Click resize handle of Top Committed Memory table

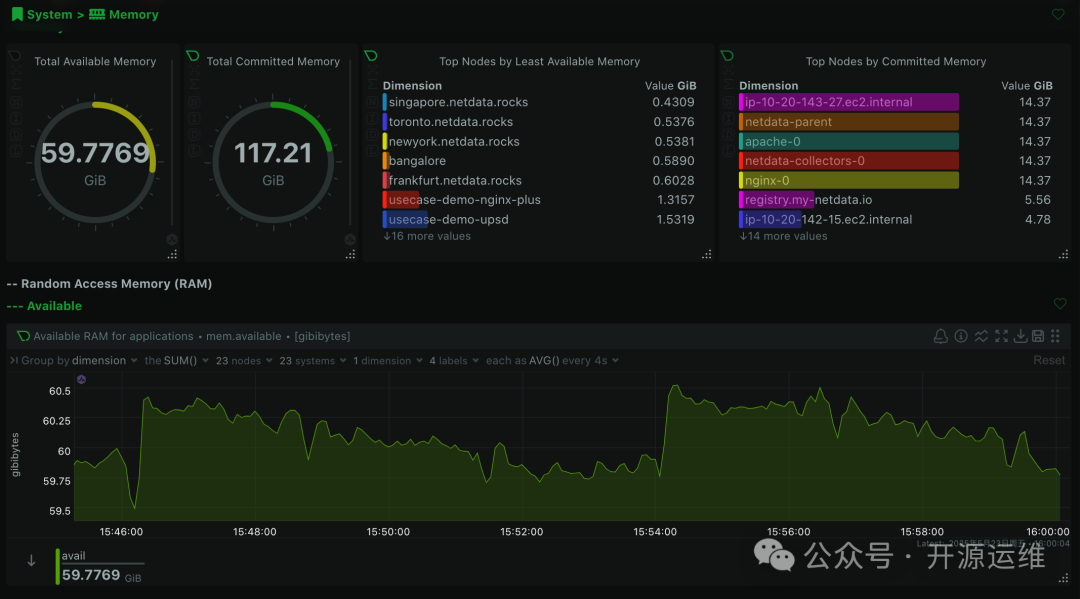tap(1063, 255)
